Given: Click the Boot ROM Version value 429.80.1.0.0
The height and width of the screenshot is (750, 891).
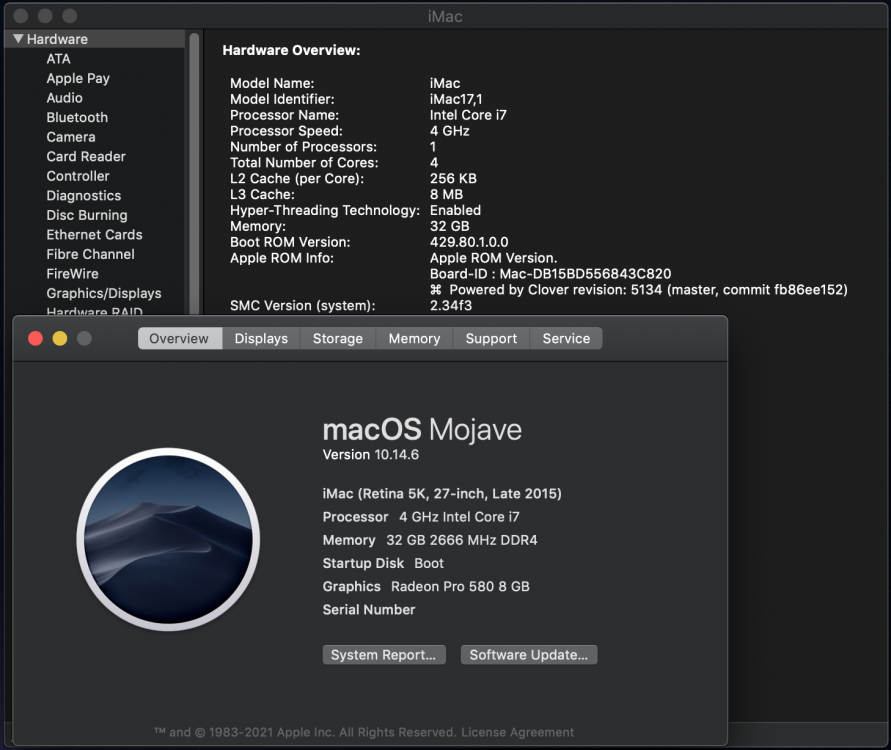Looking at the screenshot, I should point(469,242).
